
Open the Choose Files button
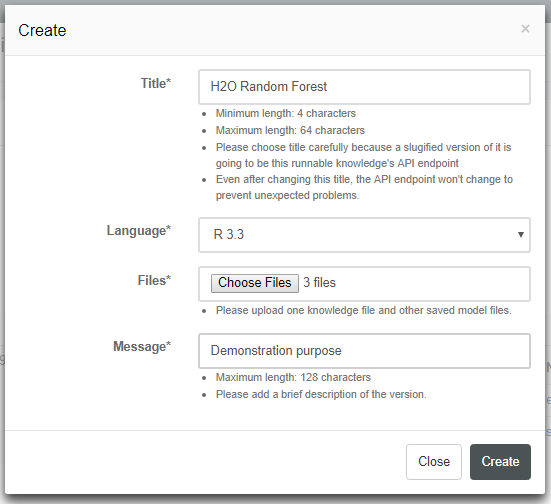coord(255,283)
